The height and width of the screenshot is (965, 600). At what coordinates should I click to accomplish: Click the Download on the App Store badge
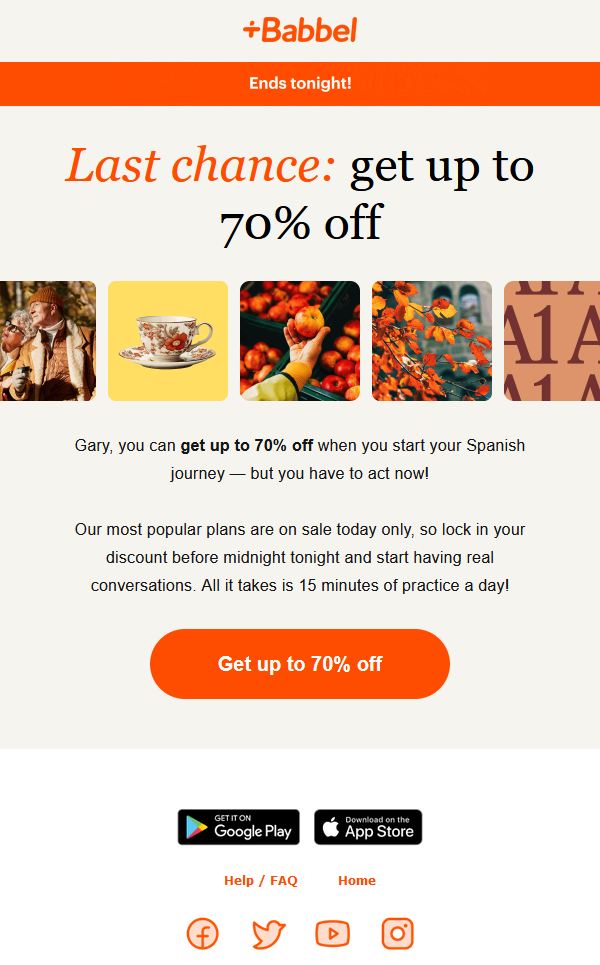point(367,827)
